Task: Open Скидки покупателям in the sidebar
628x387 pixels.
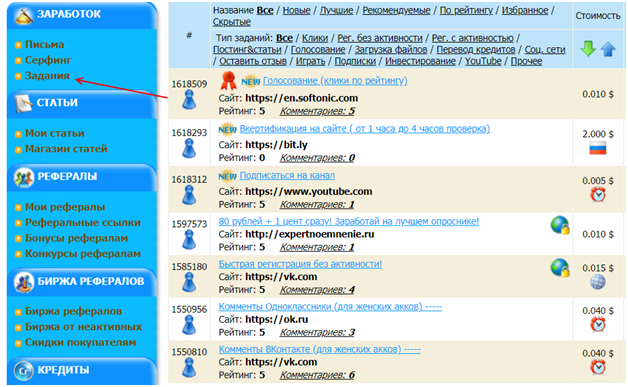Action: [x=81, y=343]
